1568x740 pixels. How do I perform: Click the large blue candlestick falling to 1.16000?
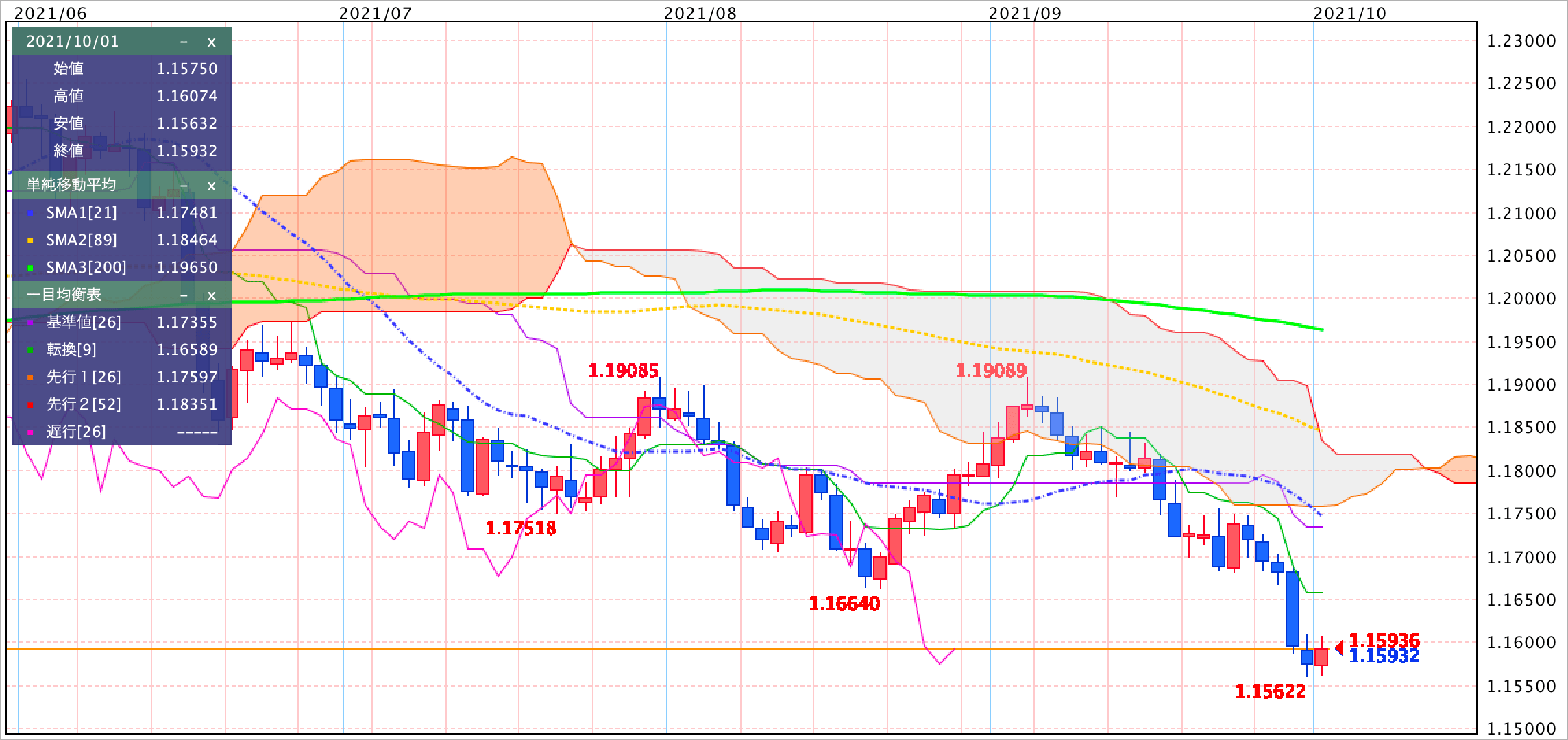(x=1293, y=609)
